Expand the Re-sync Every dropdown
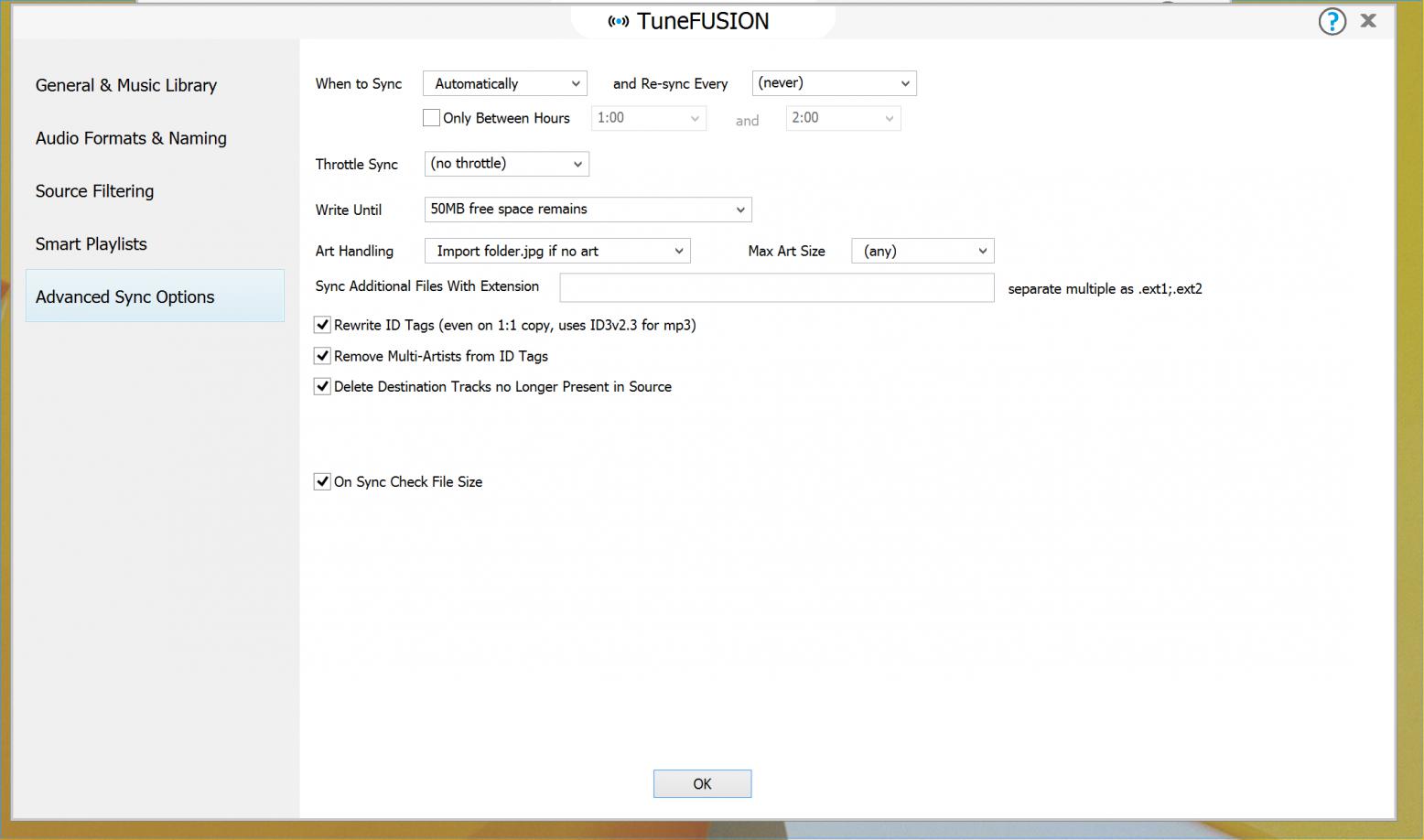The width and height of the screenshot is (1424, 840). click(834, 83)
